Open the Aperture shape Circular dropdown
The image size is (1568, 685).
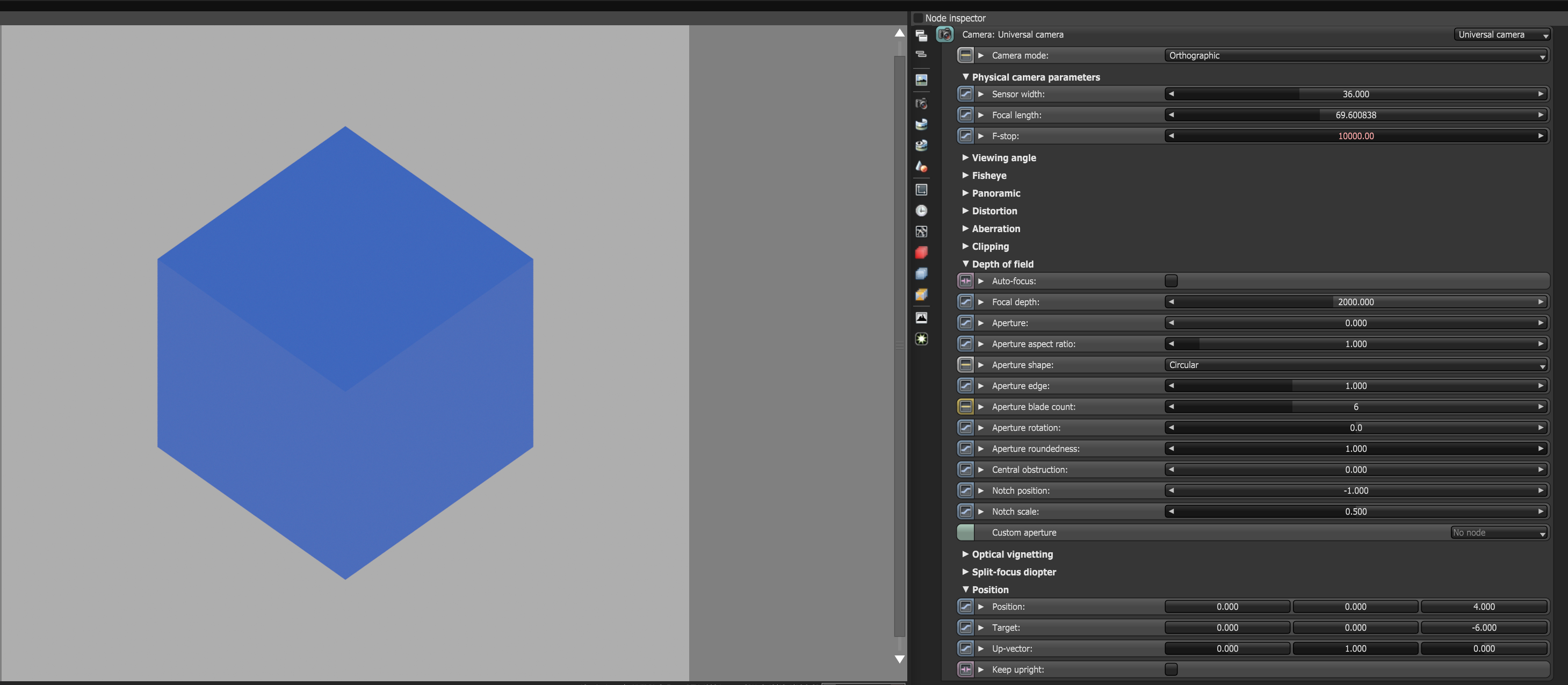coord(1356,365)
